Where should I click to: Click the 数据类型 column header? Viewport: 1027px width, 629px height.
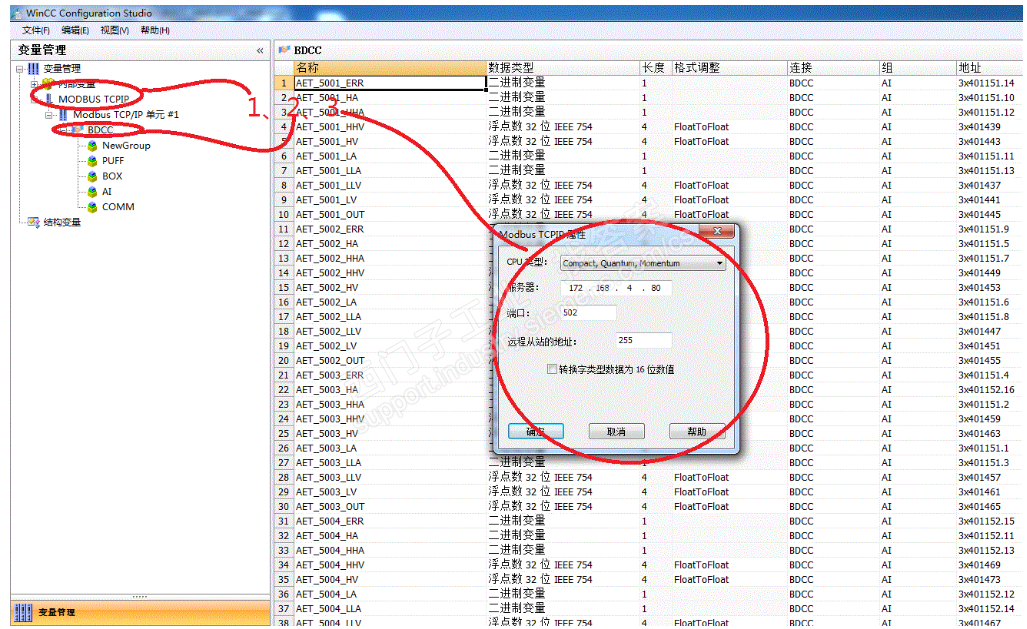pos(563,67)
